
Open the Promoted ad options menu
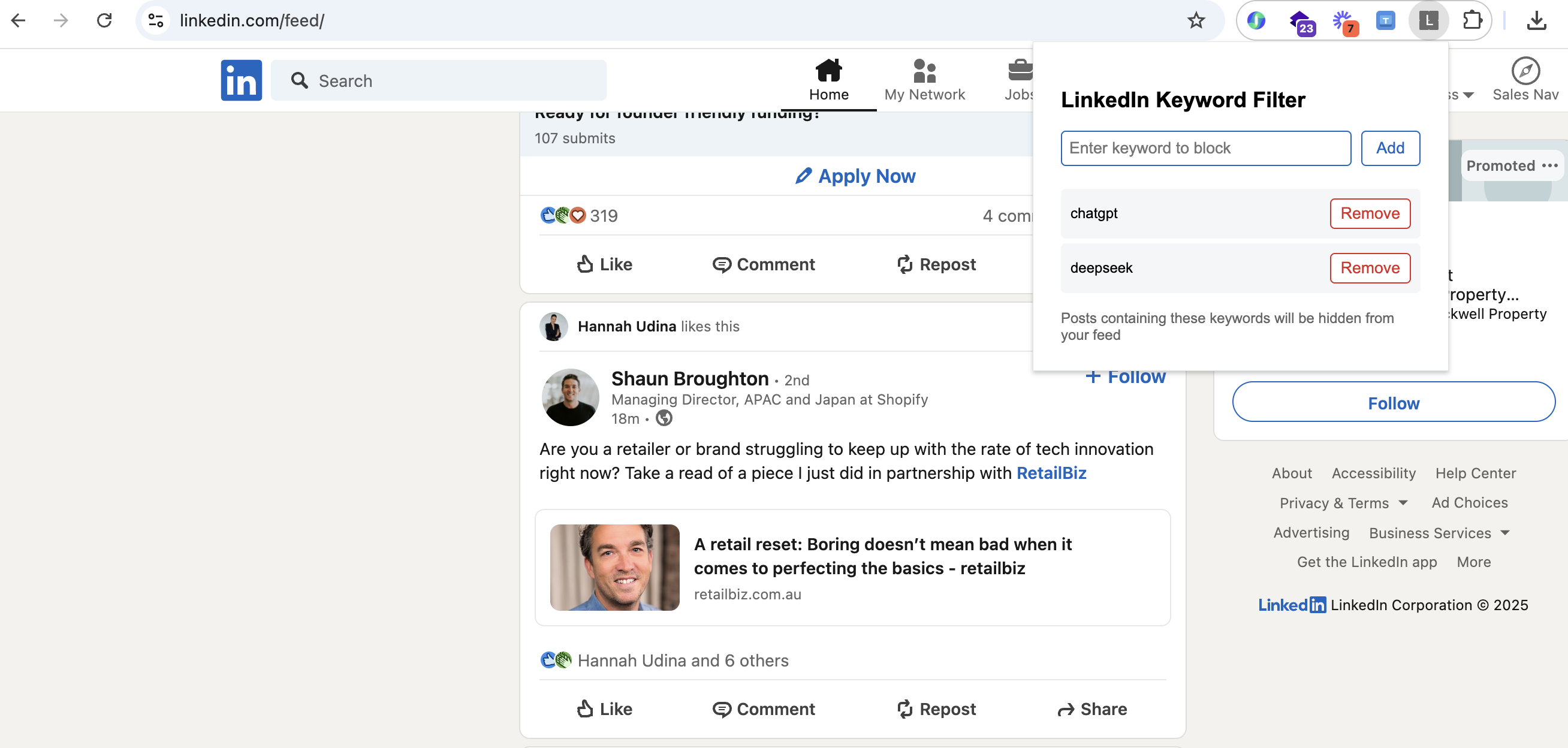[1550, 165]
